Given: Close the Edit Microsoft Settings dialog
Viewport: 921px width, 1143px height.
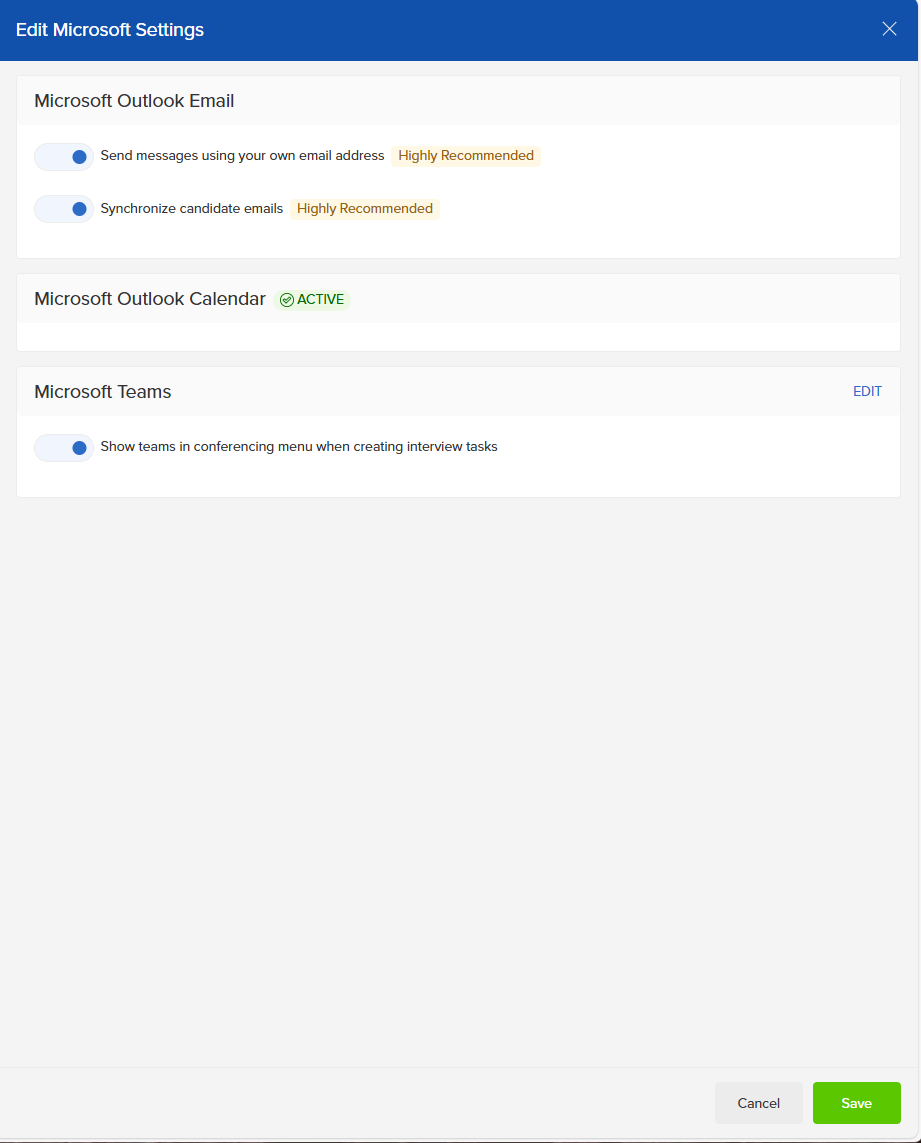Looking at the screenshot, I should pos(889,29).
